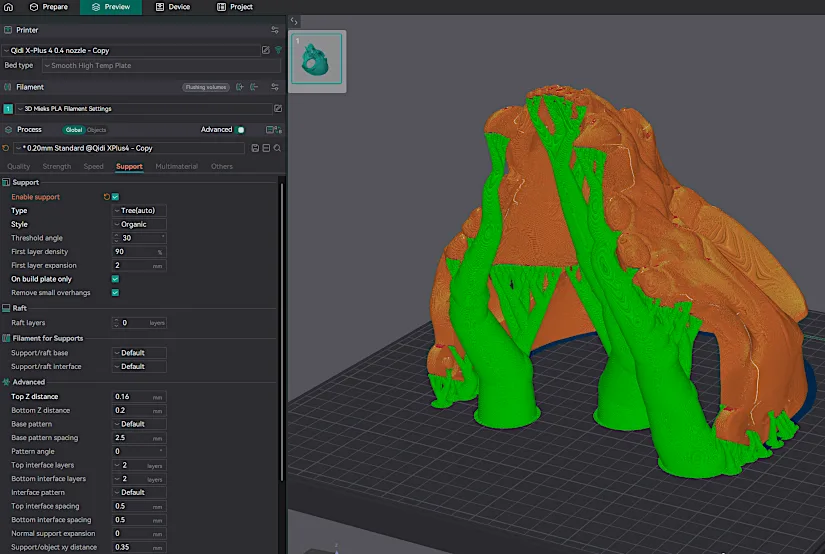The height and width of the screenshot is (554, 825).
Task: Open Bottom interface layers dropdown
Action: 139,479
